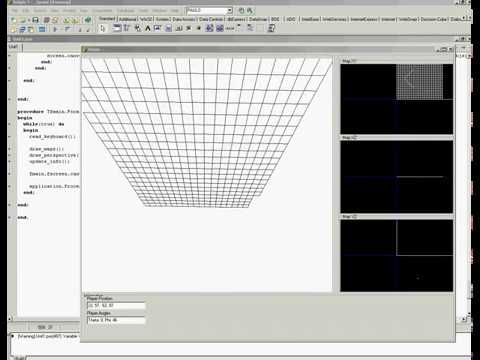Switch to the Data Access palette tab
Viewport: 480px width, 360px height.
(x=184, y=19)
